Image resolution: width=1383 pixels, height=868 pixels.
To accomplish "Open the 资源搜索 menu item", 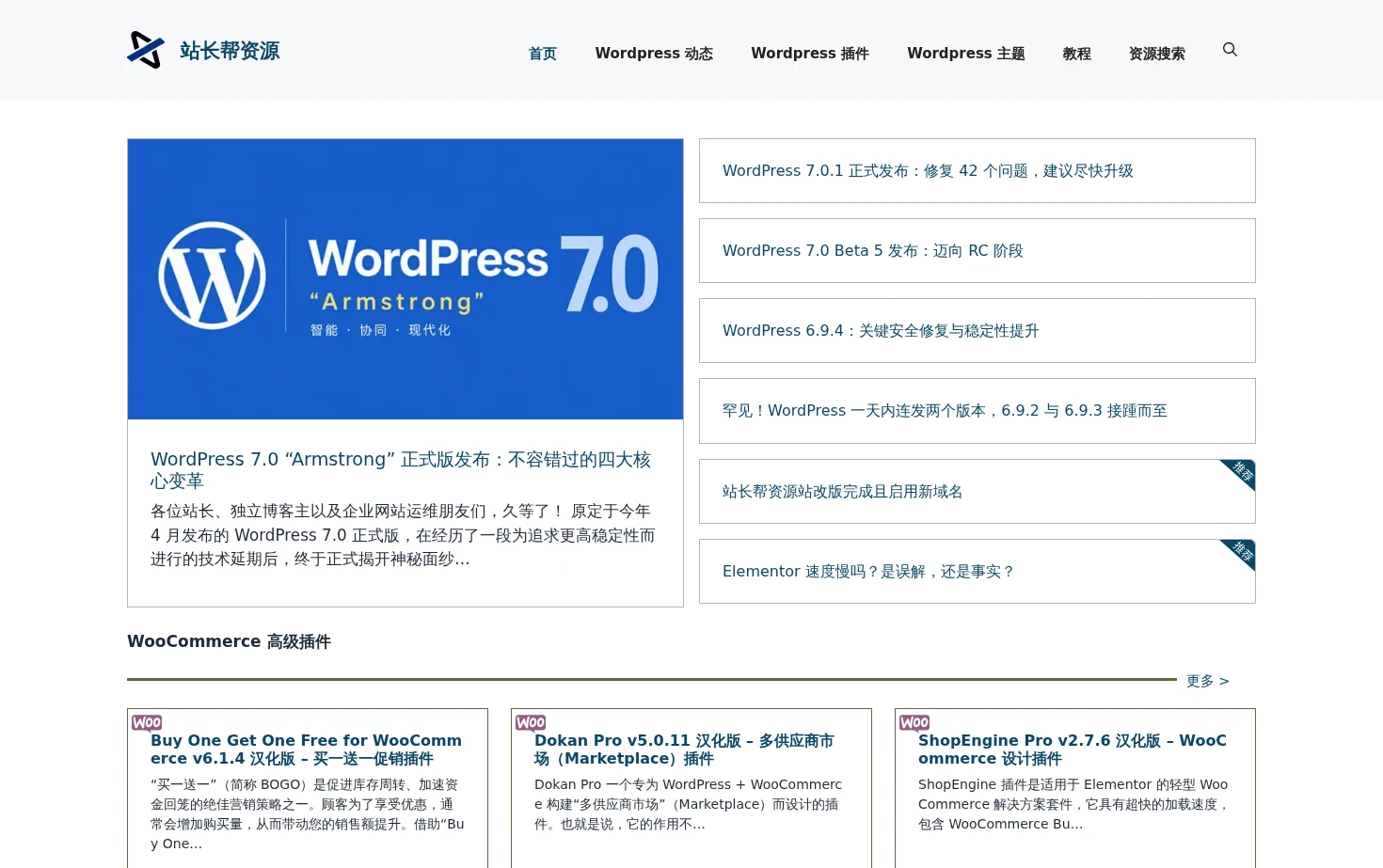I will [x=1157, y=54].
